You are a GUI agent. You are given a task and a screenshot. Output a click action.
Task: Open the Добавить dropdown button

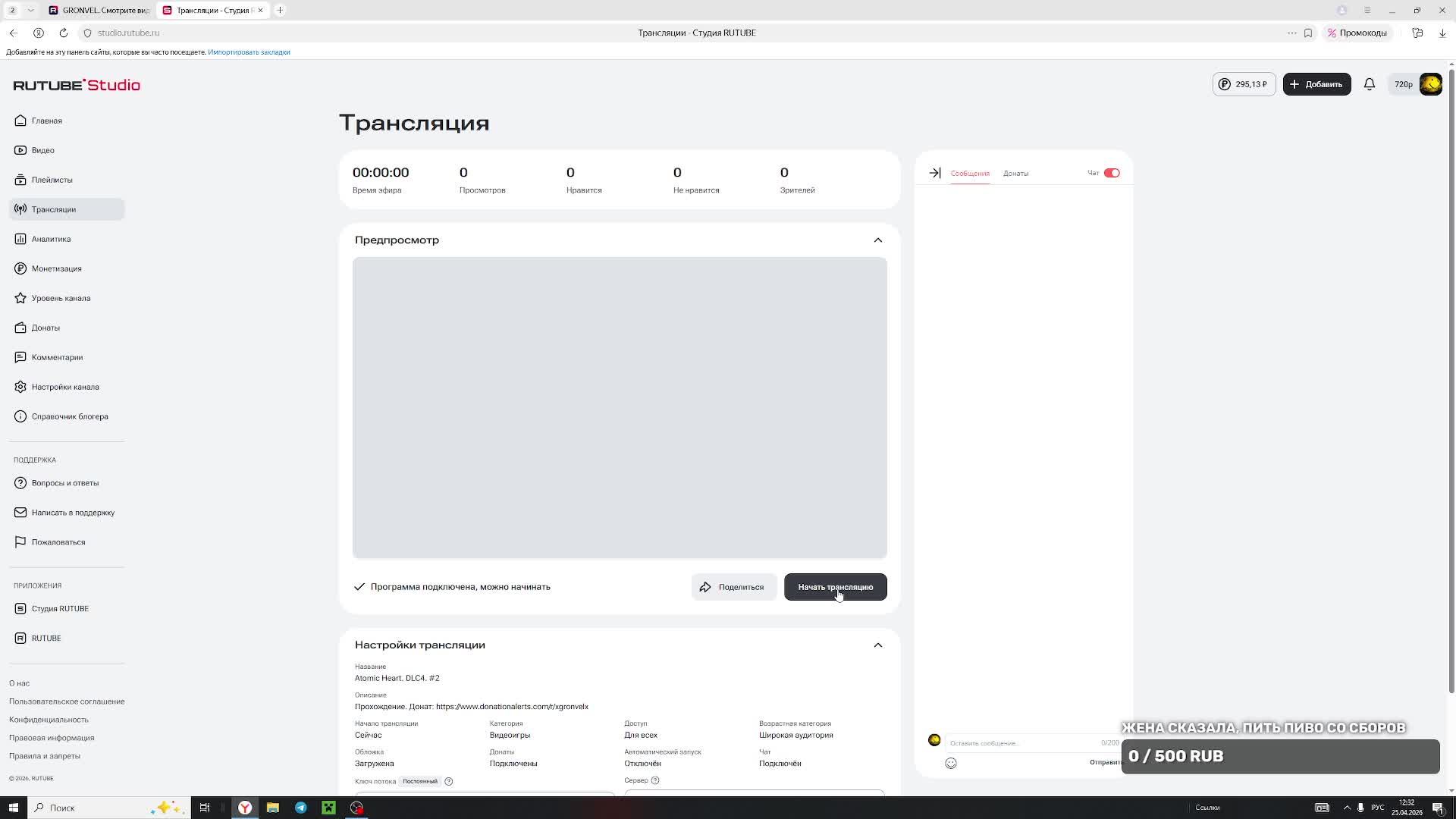coord(1316,84)
